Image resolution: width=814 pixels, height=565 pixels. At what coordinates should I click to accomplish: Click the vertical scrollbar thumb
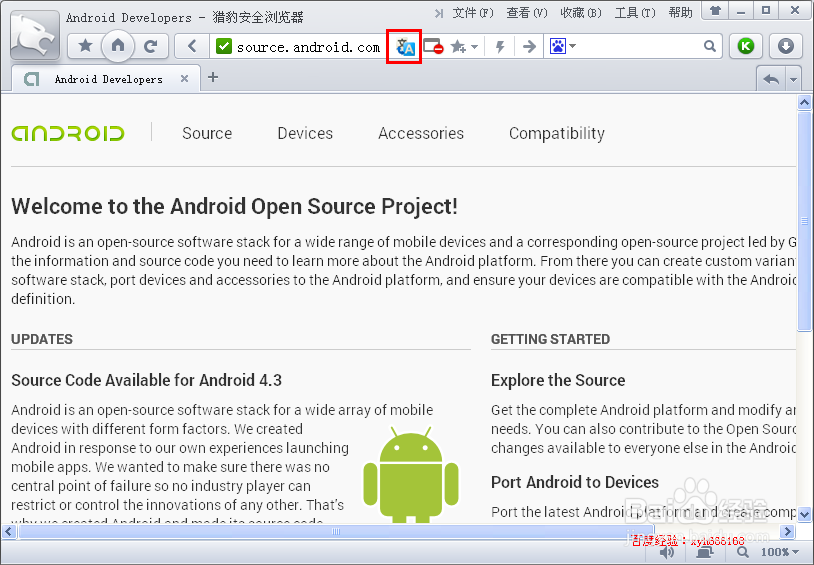804,220
